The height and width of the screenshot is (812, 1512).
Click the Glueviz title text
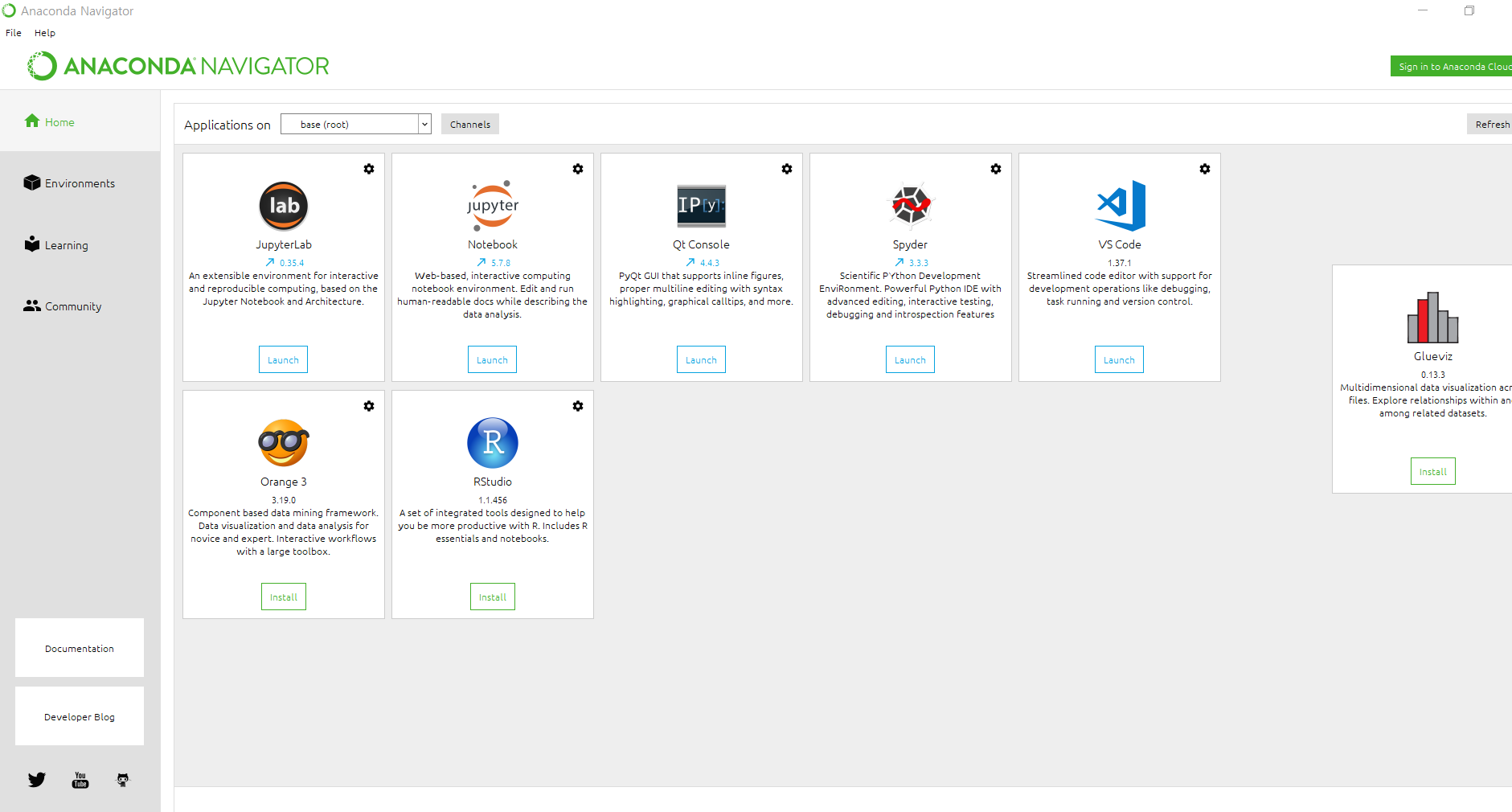point(1433,356)
